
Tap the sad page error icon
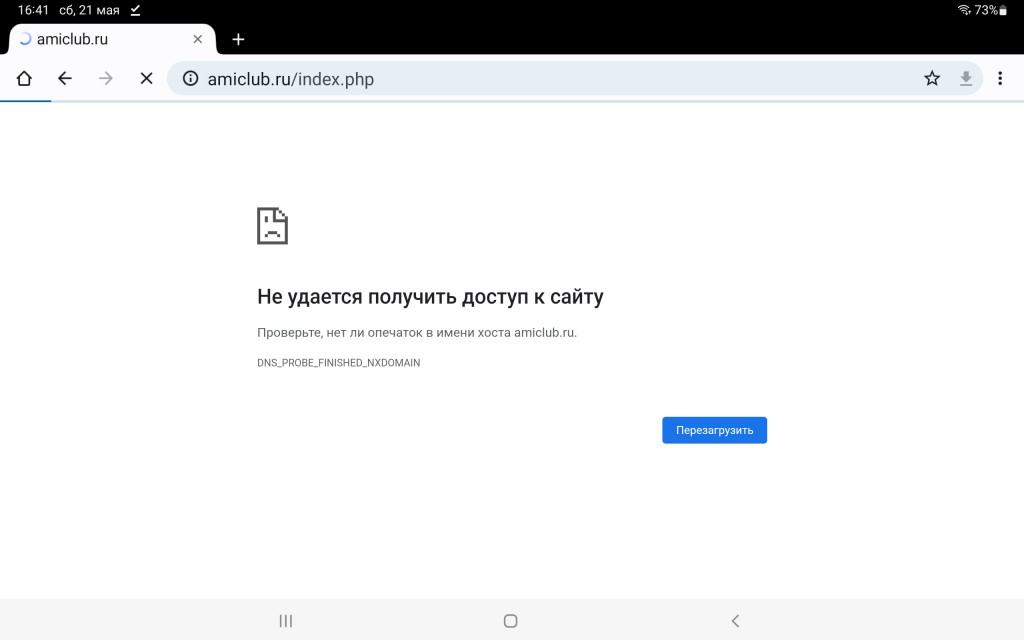tap(272, 226)
